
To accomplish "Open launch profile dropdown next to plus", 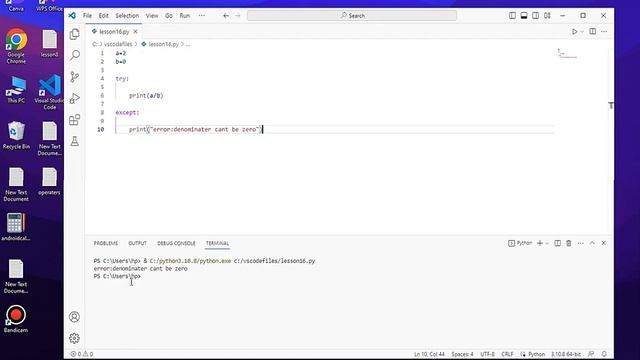I will [547, 243].
